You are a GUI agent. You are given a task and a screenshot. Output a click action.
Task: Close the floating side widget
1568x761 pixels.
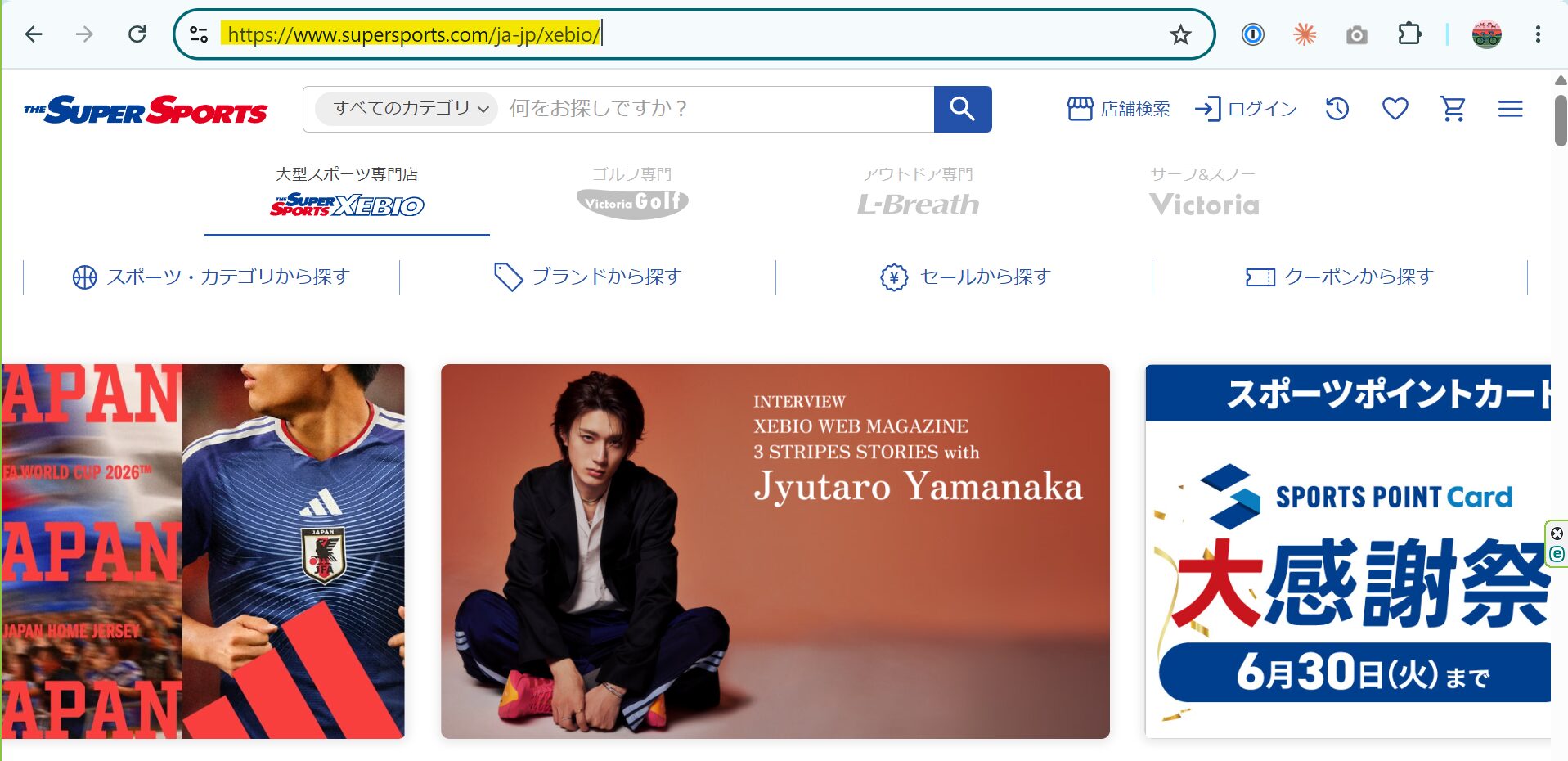click(1557, 534)
